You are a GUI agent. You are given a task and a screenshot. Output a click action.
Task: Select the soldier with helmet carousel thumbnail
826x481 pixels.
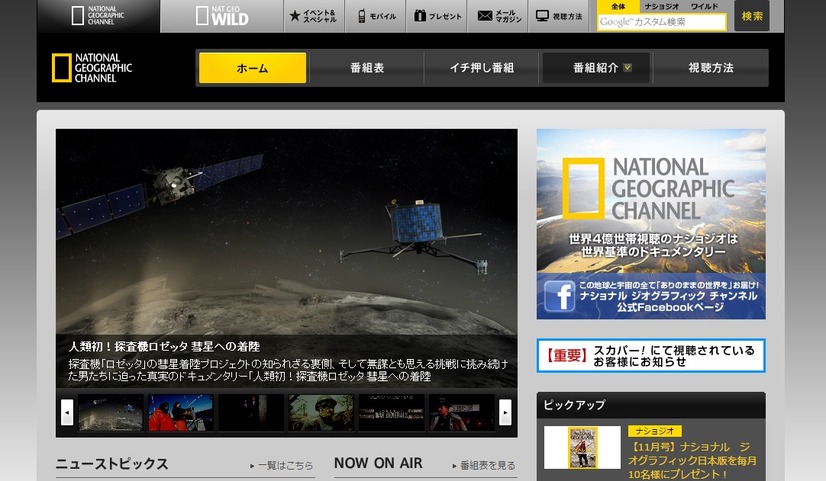pos(321,413)
